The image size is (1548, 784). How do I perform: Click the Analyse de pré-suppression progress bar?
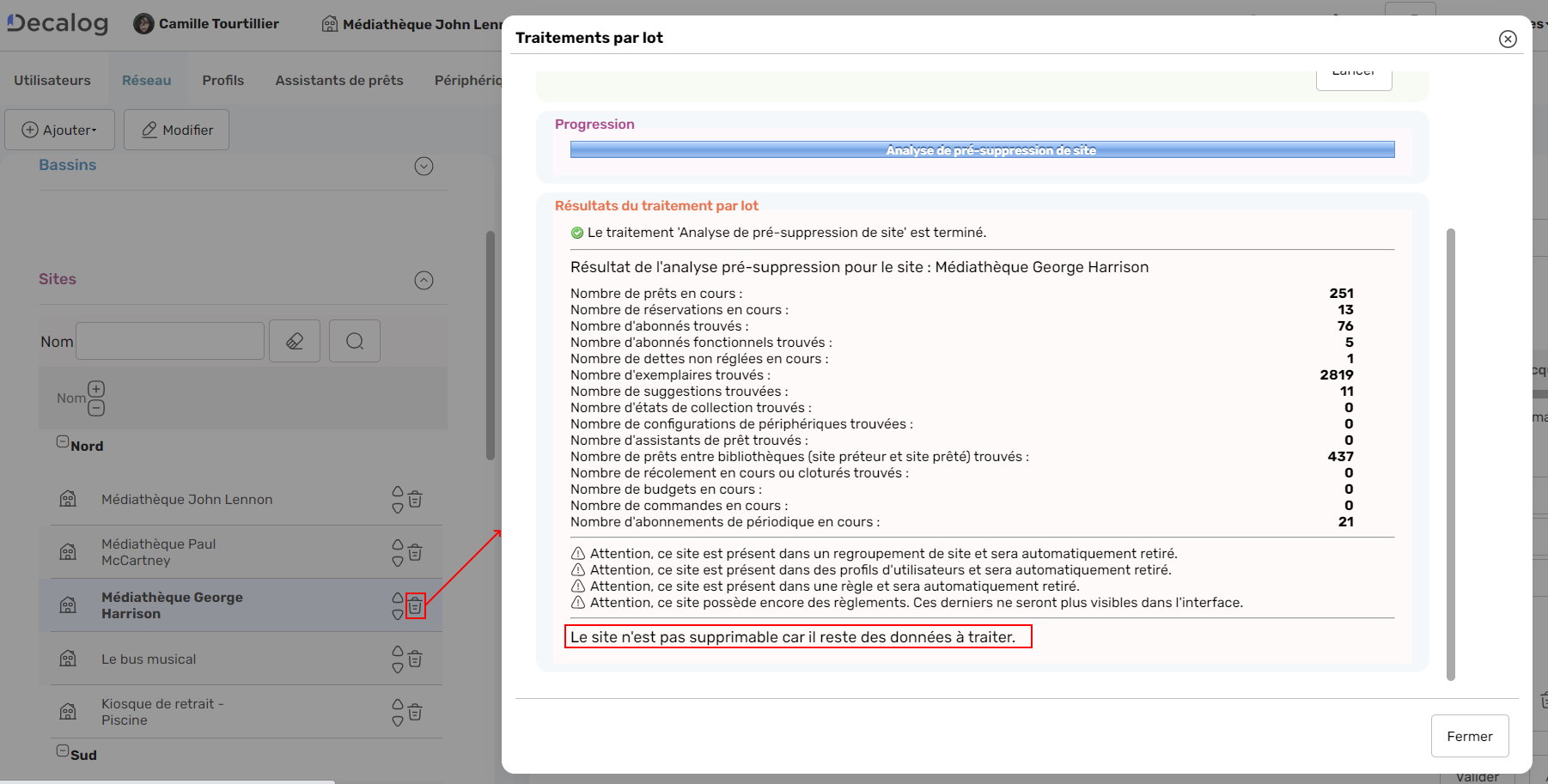(982, 149)
